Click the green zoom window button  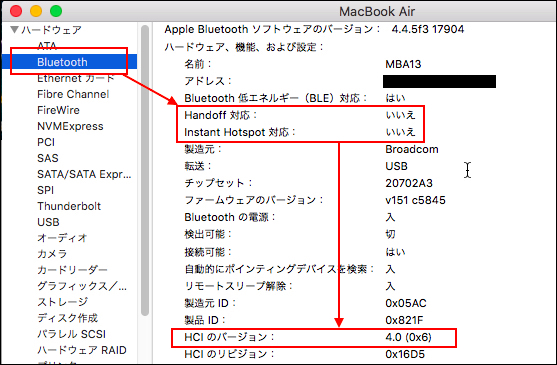coord(56,11)
